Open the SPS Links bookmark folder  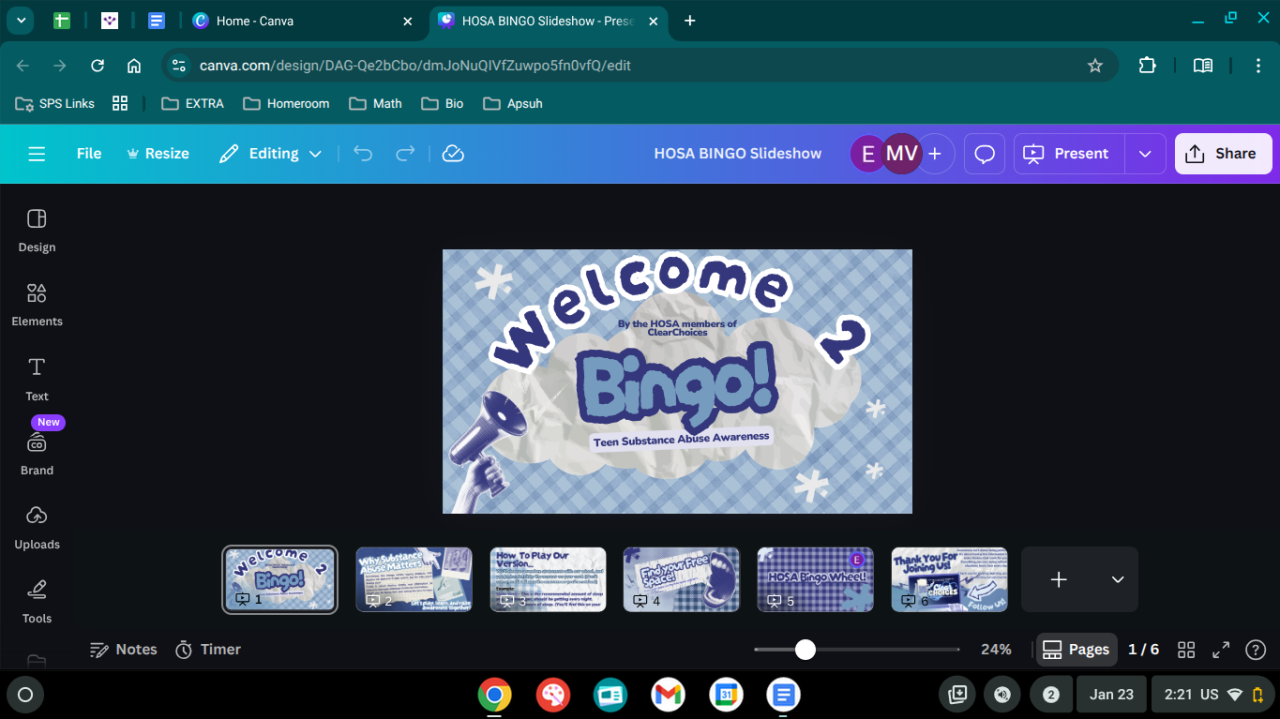point(55,104)
